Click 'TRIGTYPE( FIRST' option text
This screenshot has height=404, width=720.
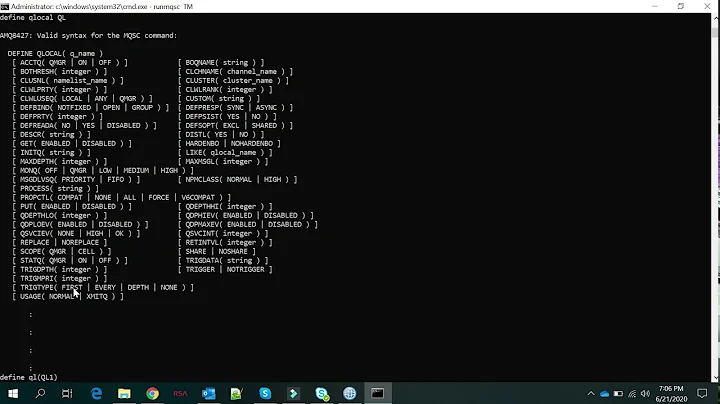51,287
